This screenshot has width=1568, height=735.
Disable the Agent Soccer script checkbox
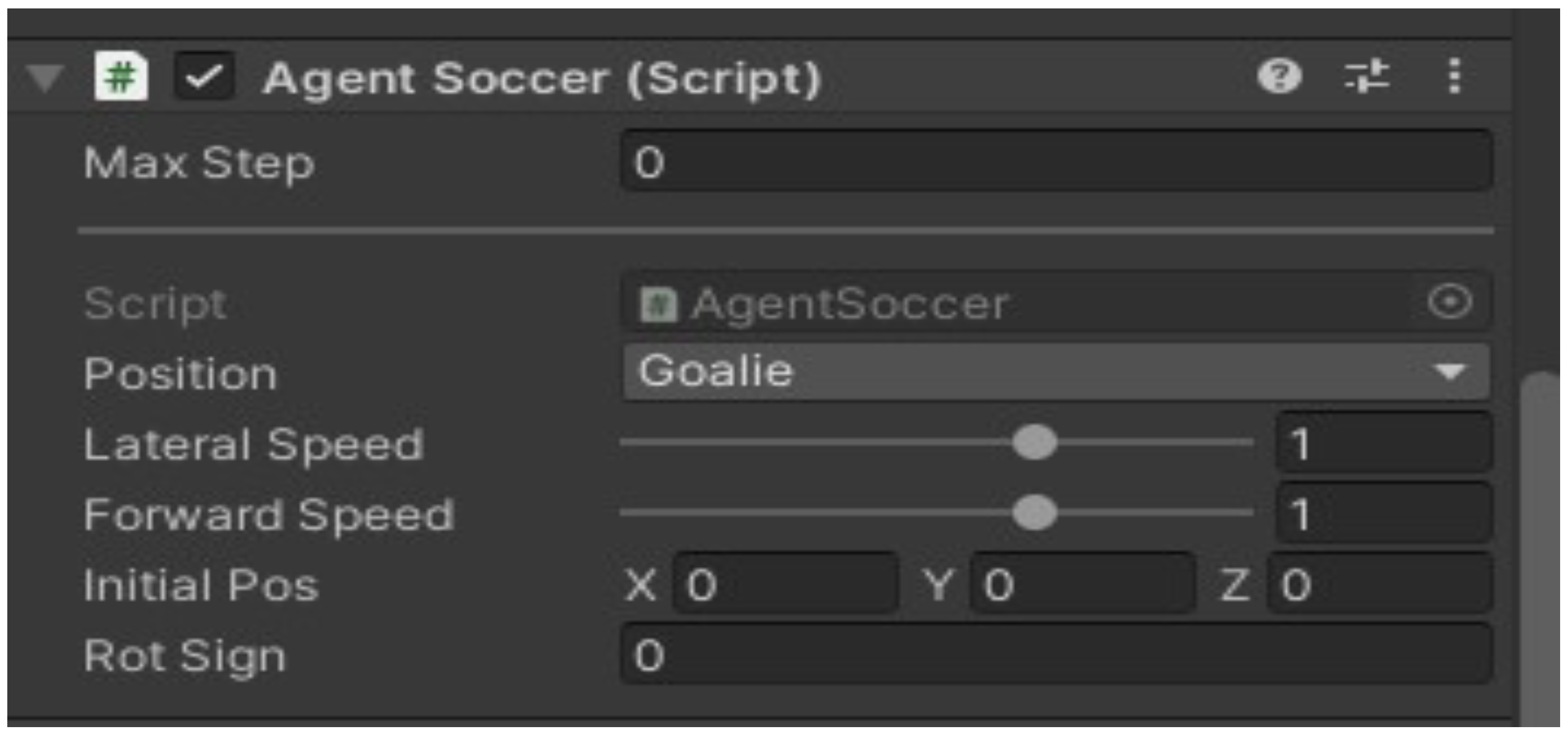(204, 77)
